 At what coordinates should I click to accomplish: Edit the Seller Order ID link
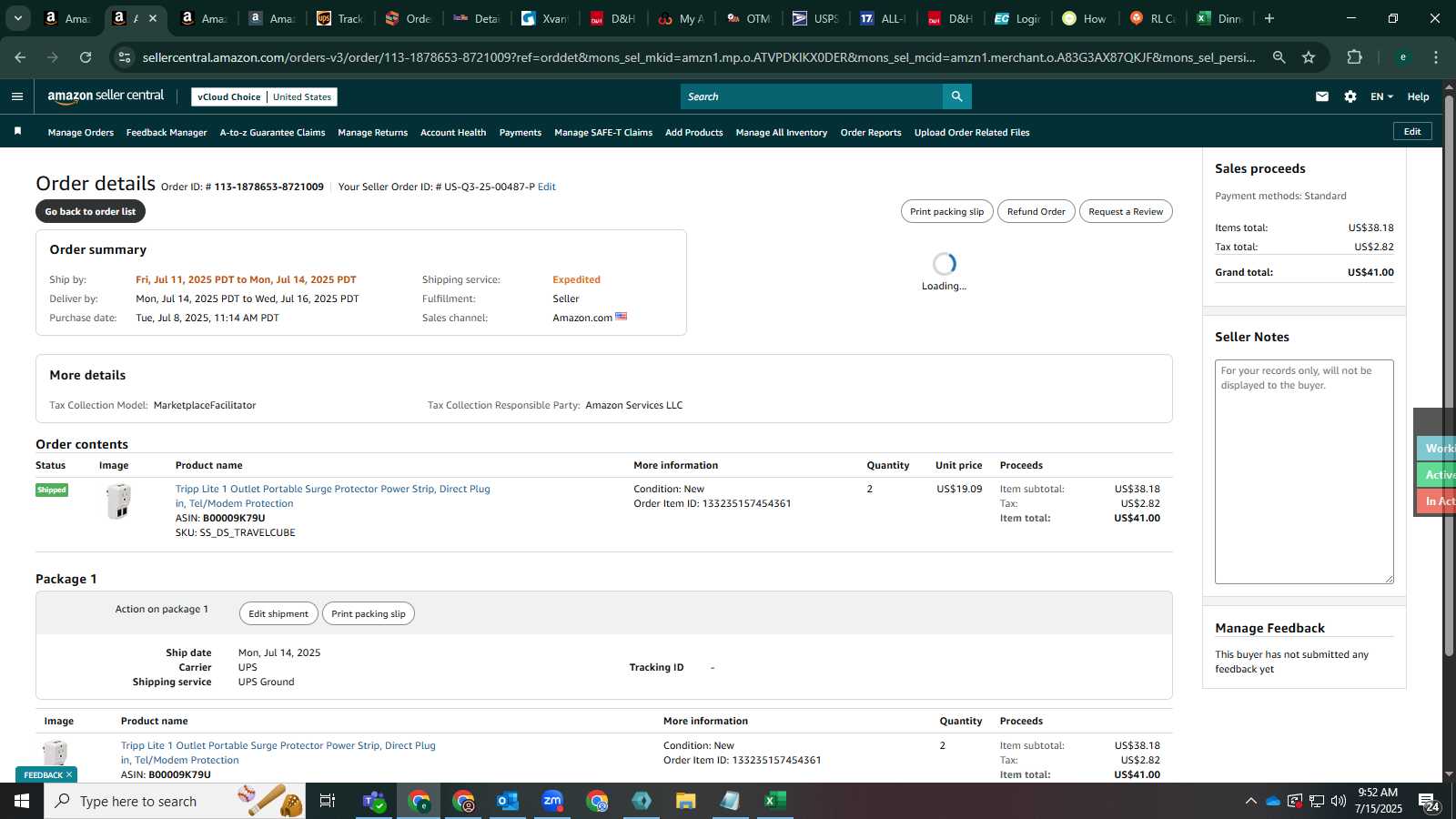(547, 187)
